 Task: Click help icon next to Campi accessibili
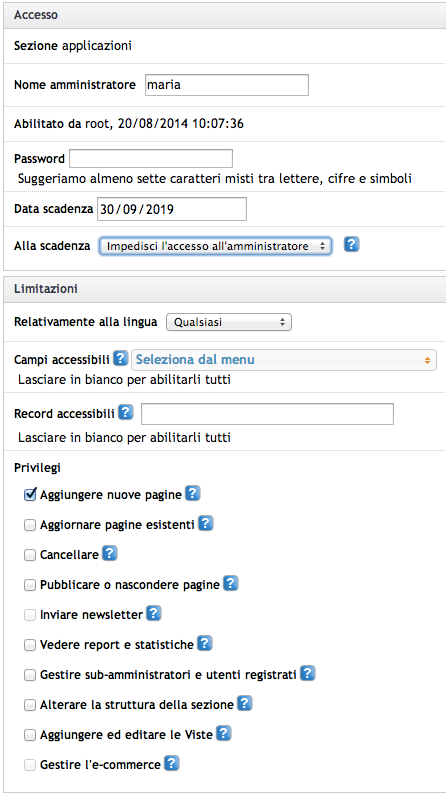tap(120, 358)
